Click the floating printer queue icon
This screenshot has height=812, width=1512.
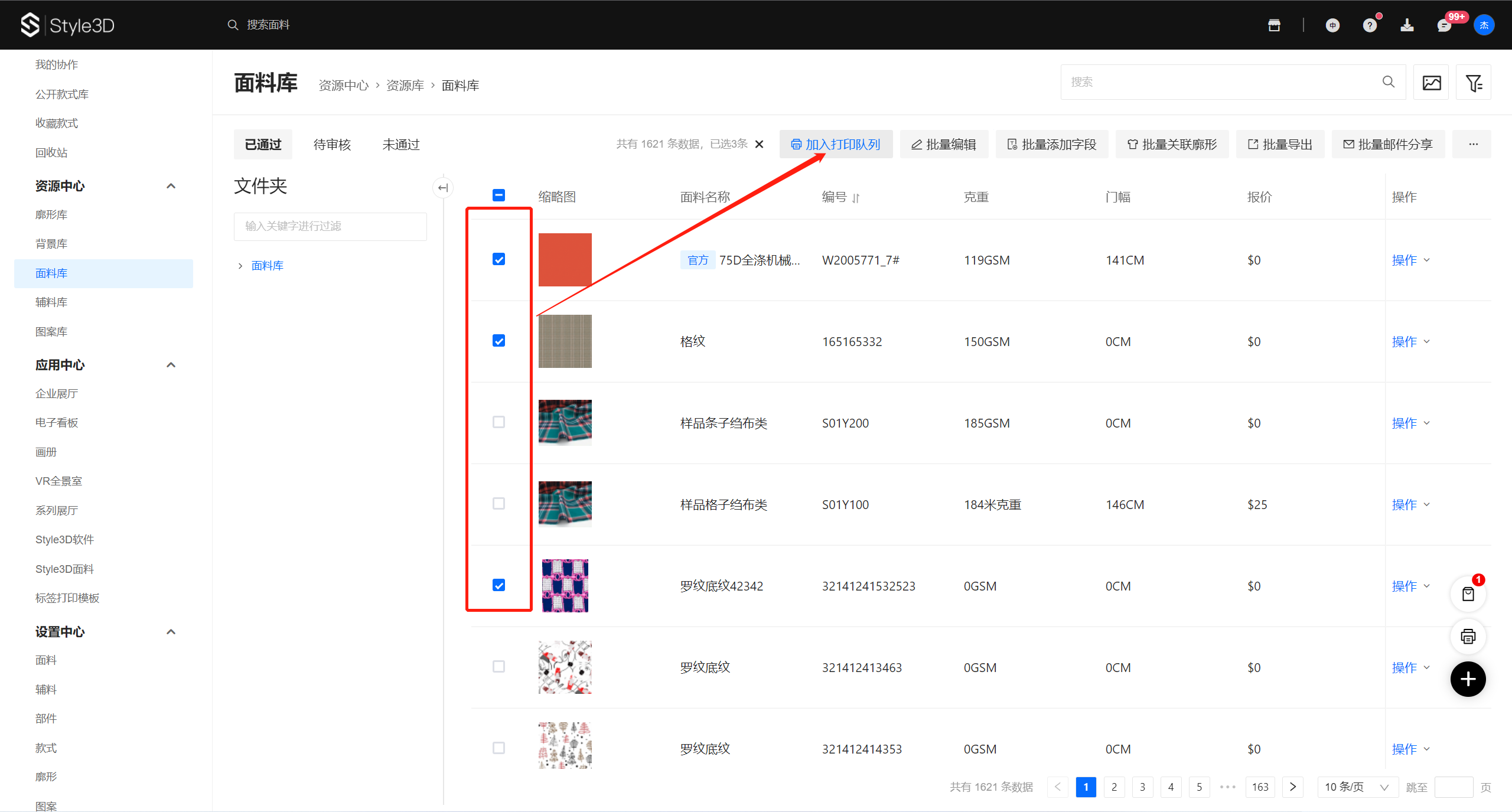[x=1468, y=637]
